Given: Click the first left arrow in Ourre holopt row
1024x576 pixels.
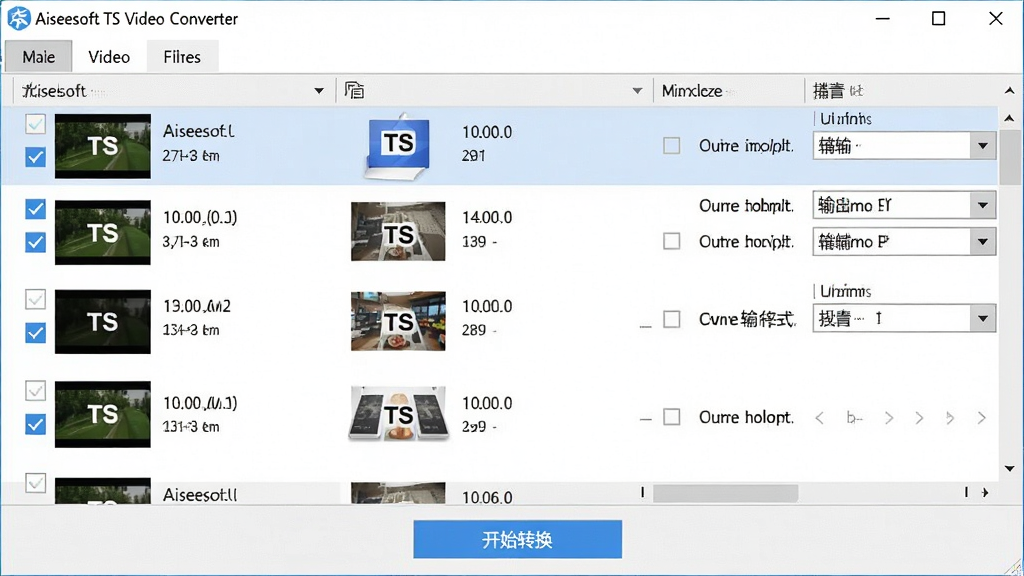Looking at the screenshot, I should click(x=820, y=418).
